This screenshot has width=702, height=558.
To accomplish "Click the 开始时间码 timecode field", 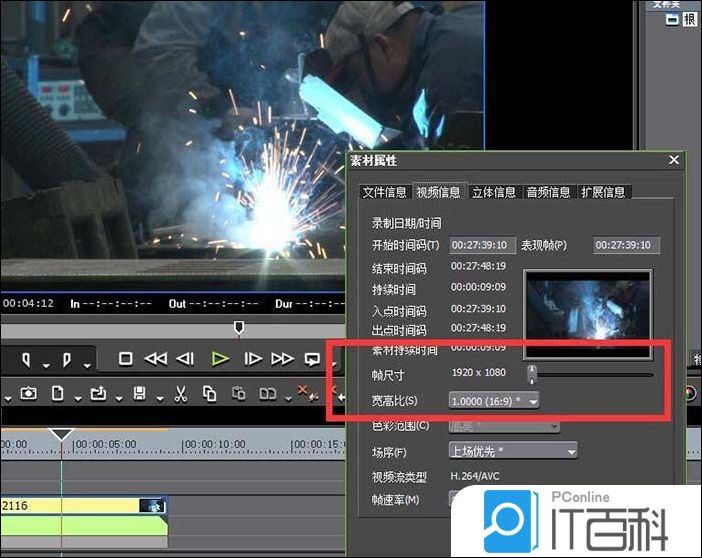I will point(482,245).
